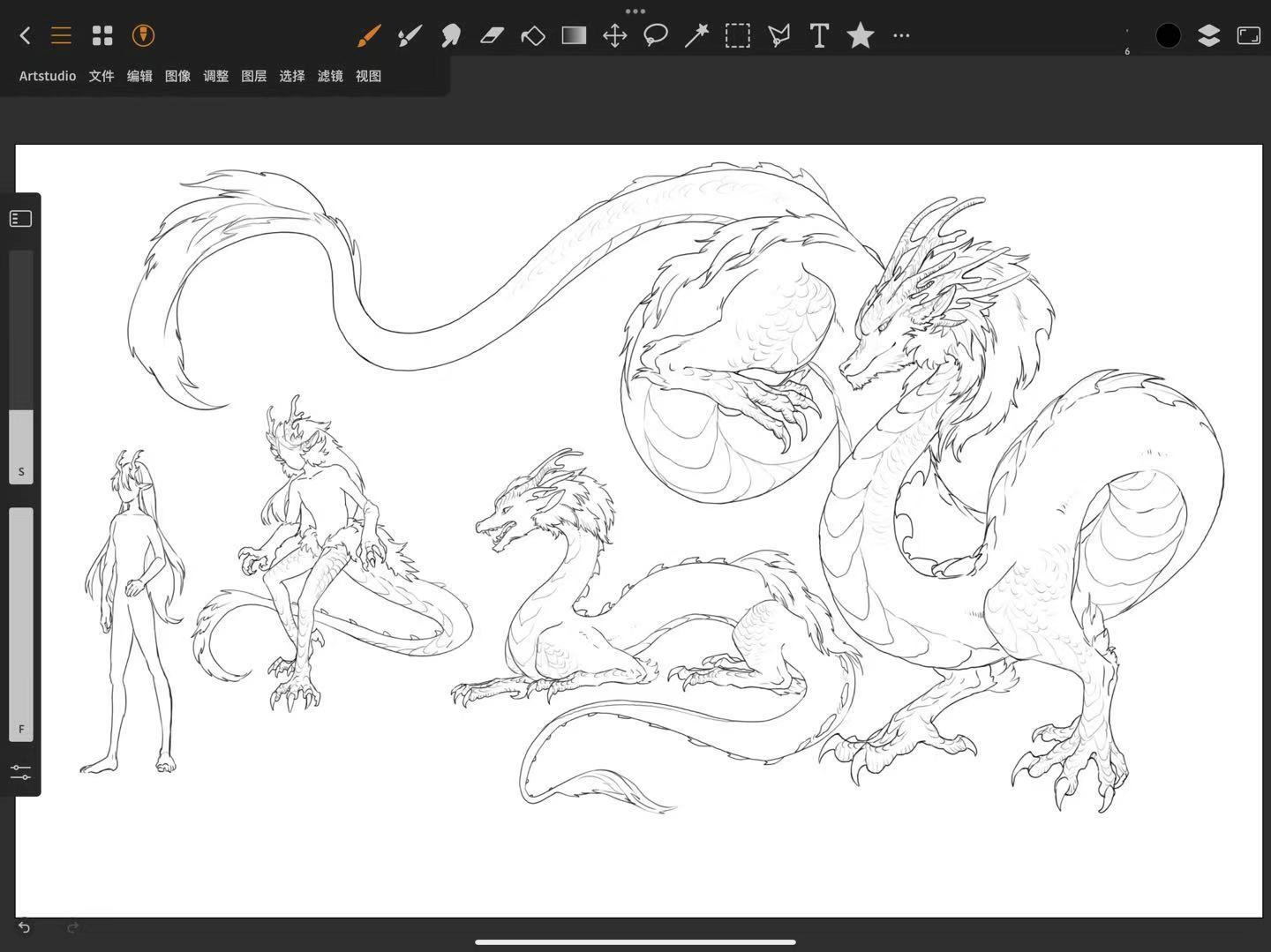Open the black foreground color swatch

(1168, 35)
